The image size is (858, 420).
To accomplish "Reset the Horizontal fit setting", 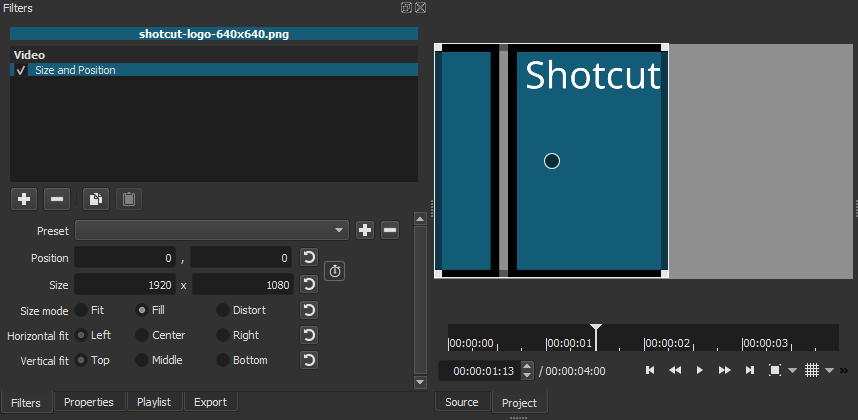I will click(x=309, y=335).
